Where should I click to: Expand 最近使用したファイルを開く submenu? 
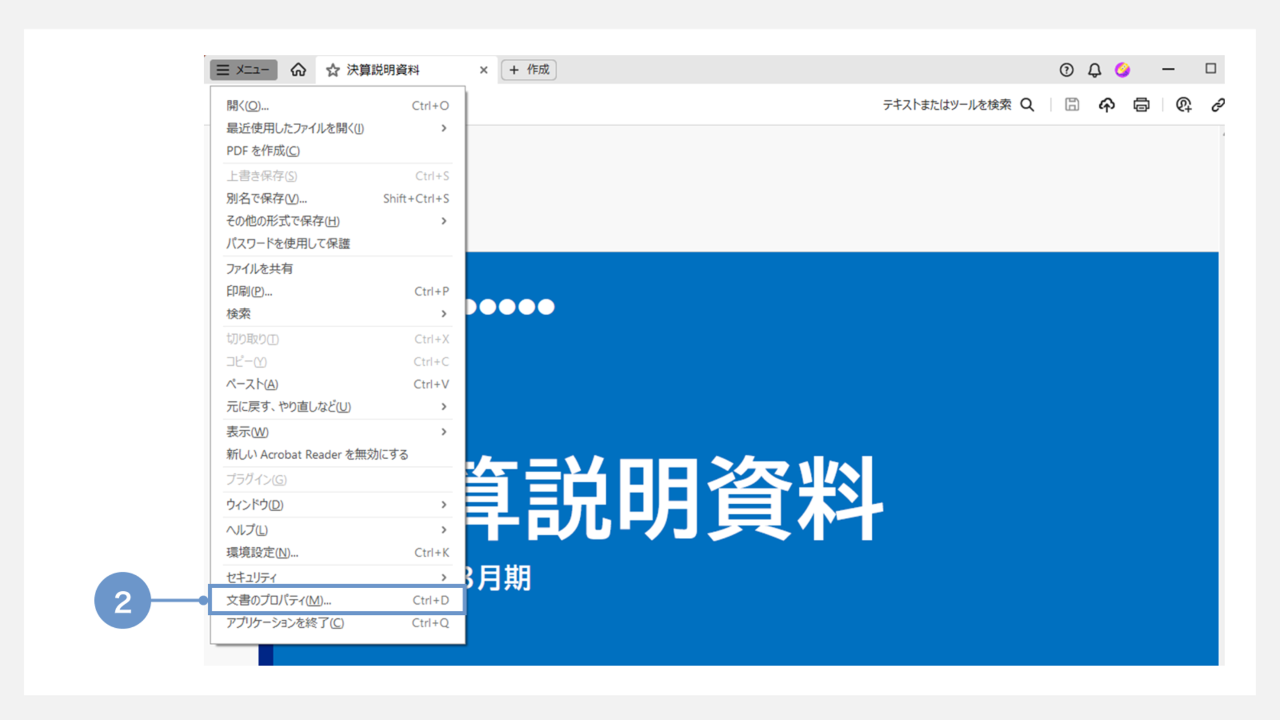[338, 128]
